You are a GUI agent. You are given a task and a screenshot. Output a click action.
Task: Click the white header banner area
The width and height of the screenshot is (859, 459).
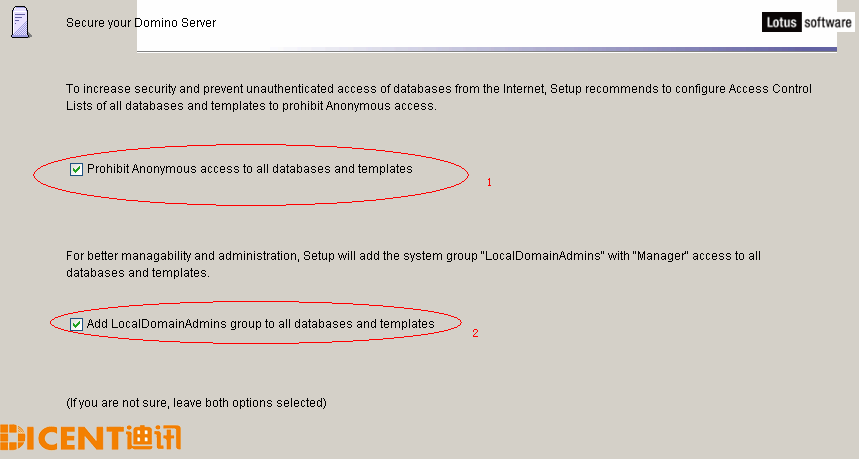486,24
